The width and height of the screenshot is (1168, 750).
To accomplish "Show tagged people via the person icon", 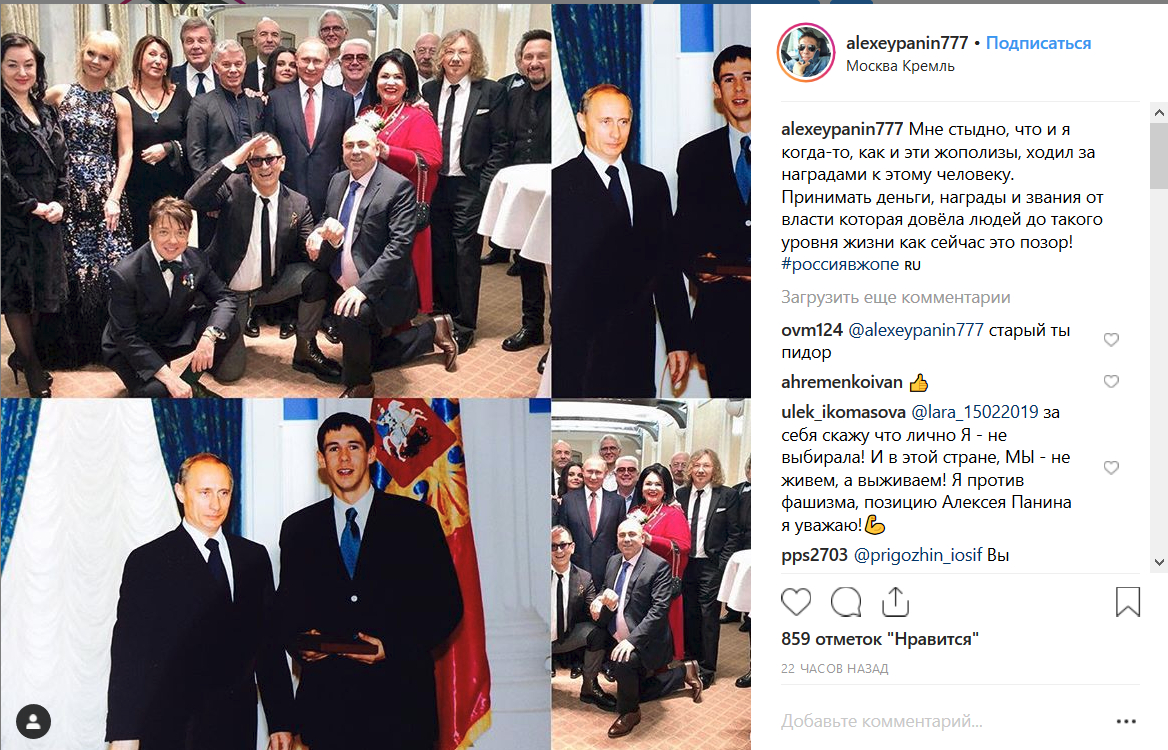I will point(34,721).
